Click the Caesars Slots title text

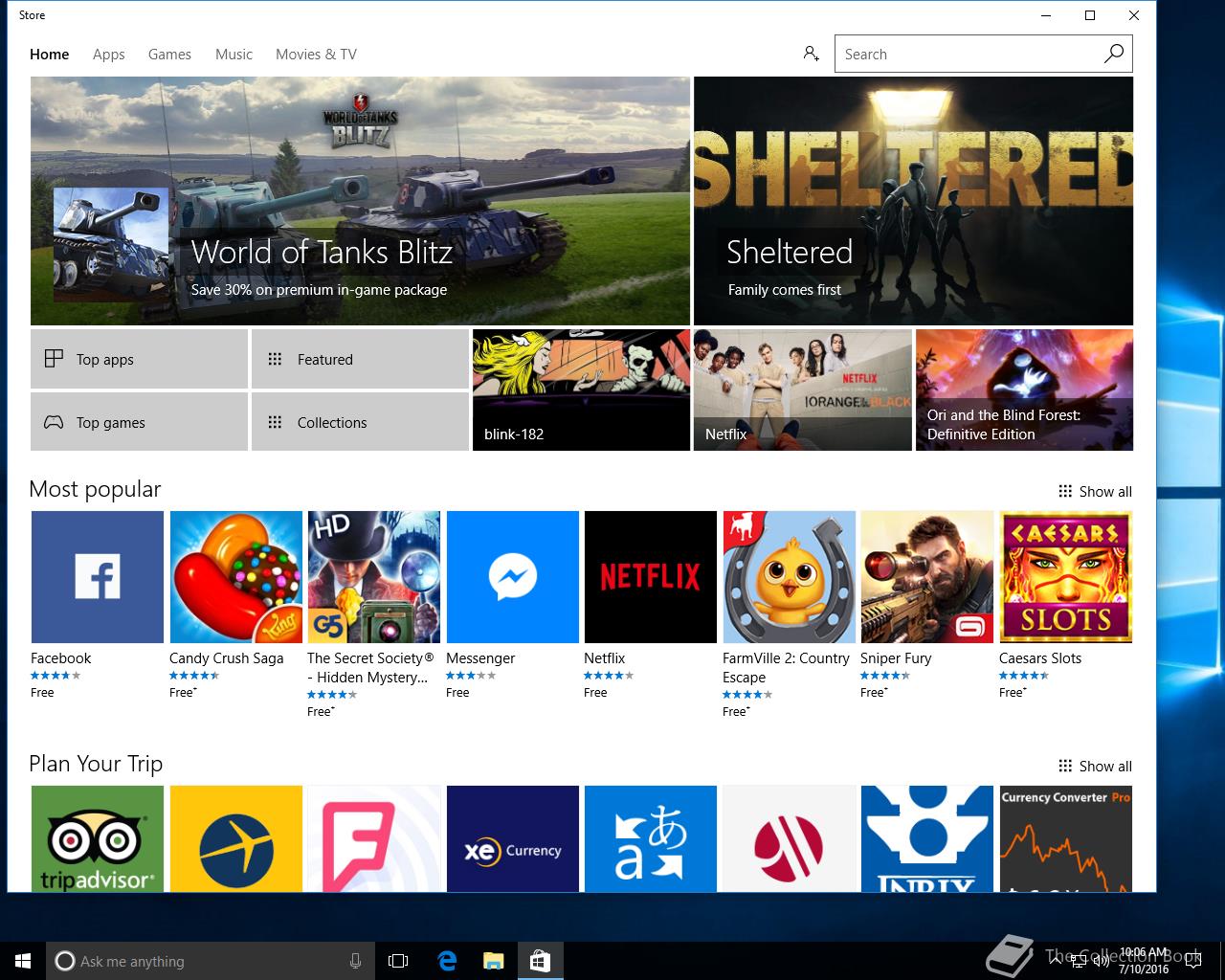[x=1040, y=658]
